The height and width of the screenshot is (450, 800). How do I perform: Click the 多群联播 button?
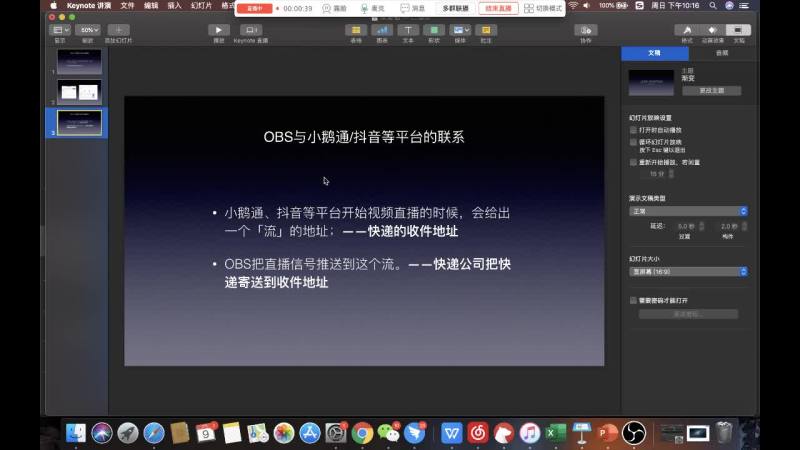pos(455,9)
